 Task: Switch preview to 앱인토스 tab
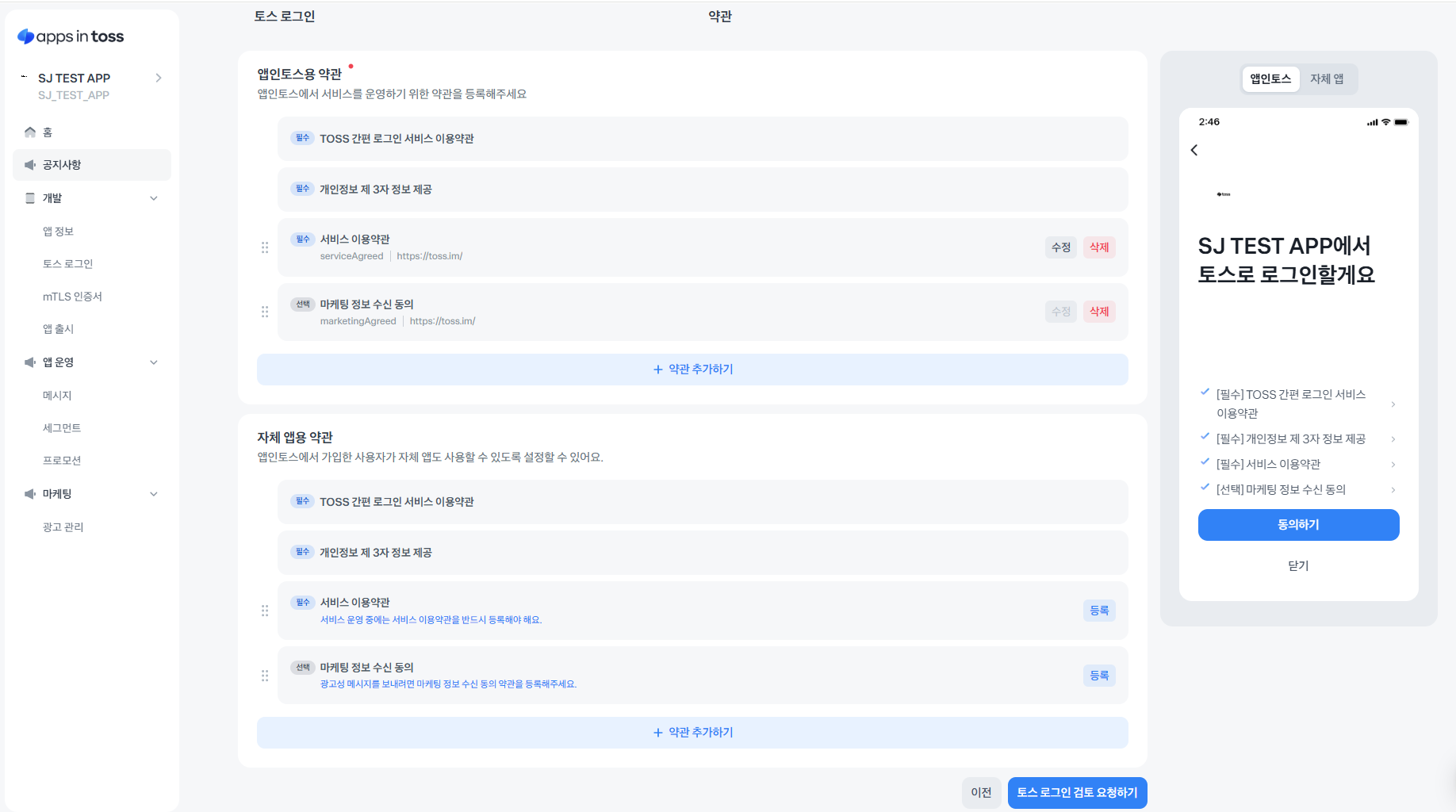click(x=1270, y=79)
